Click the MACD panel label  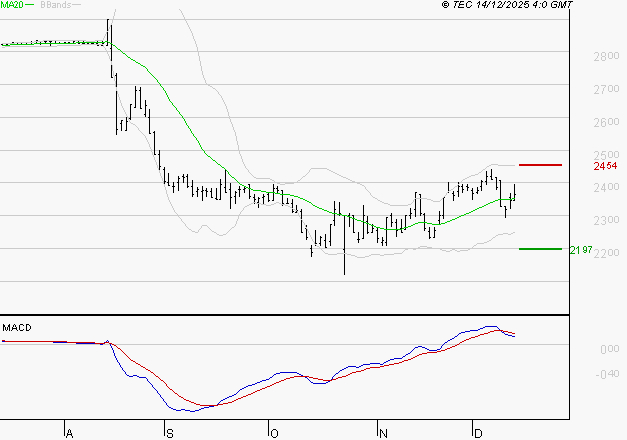click(x=17, y=328)
